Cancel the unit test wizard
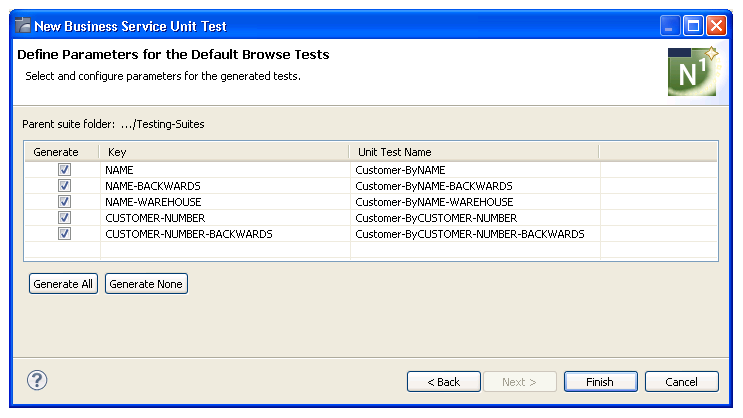Screen dimensions: 743x418 (x=681, y=382)
